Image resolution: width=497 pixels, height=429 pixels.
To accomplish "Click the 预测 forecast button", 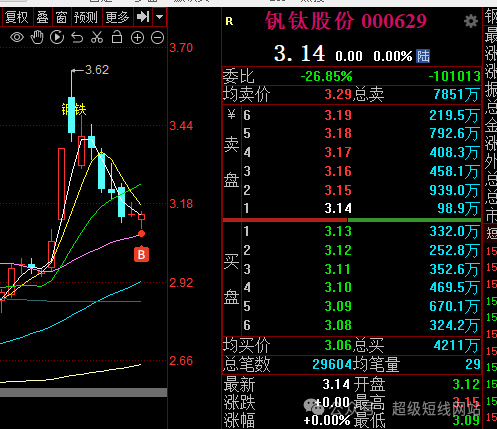I will point(86,17).
